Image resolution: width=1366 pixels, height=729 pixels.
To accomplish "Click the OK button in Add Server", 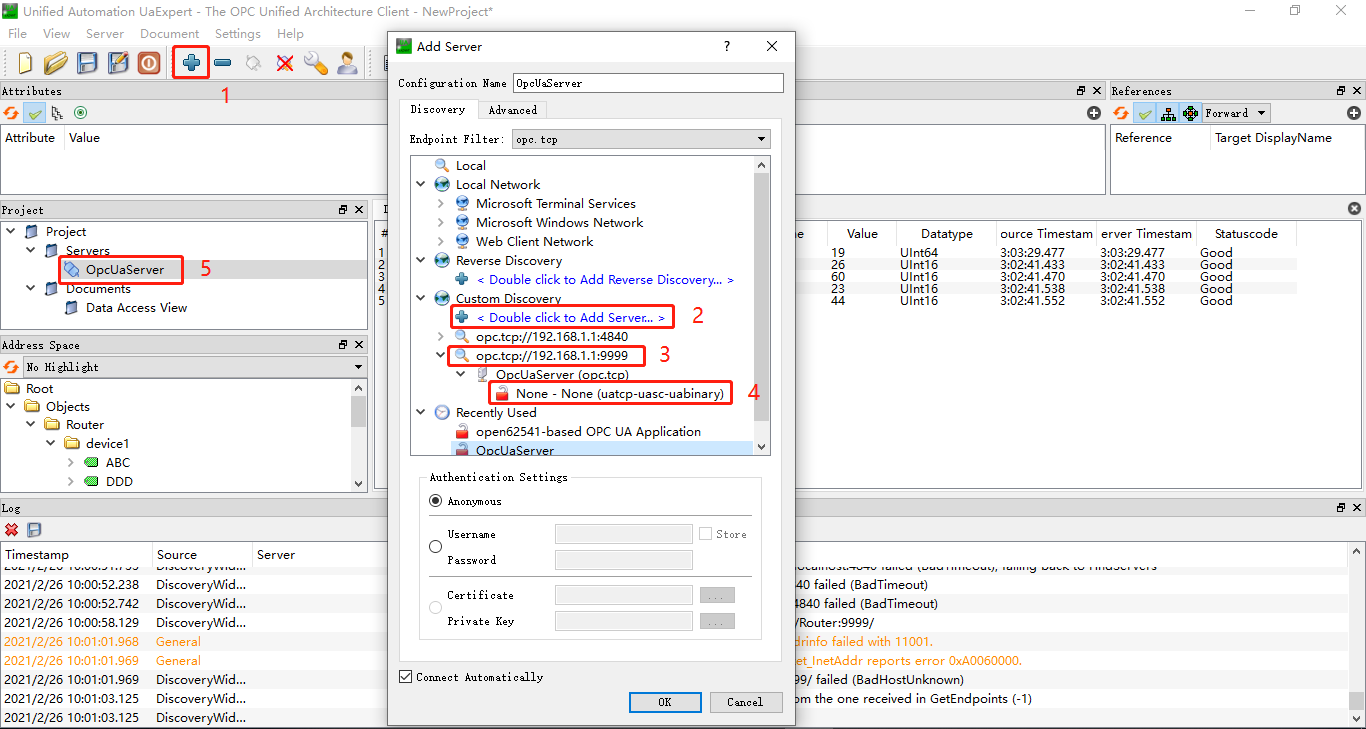I will 665,702.
